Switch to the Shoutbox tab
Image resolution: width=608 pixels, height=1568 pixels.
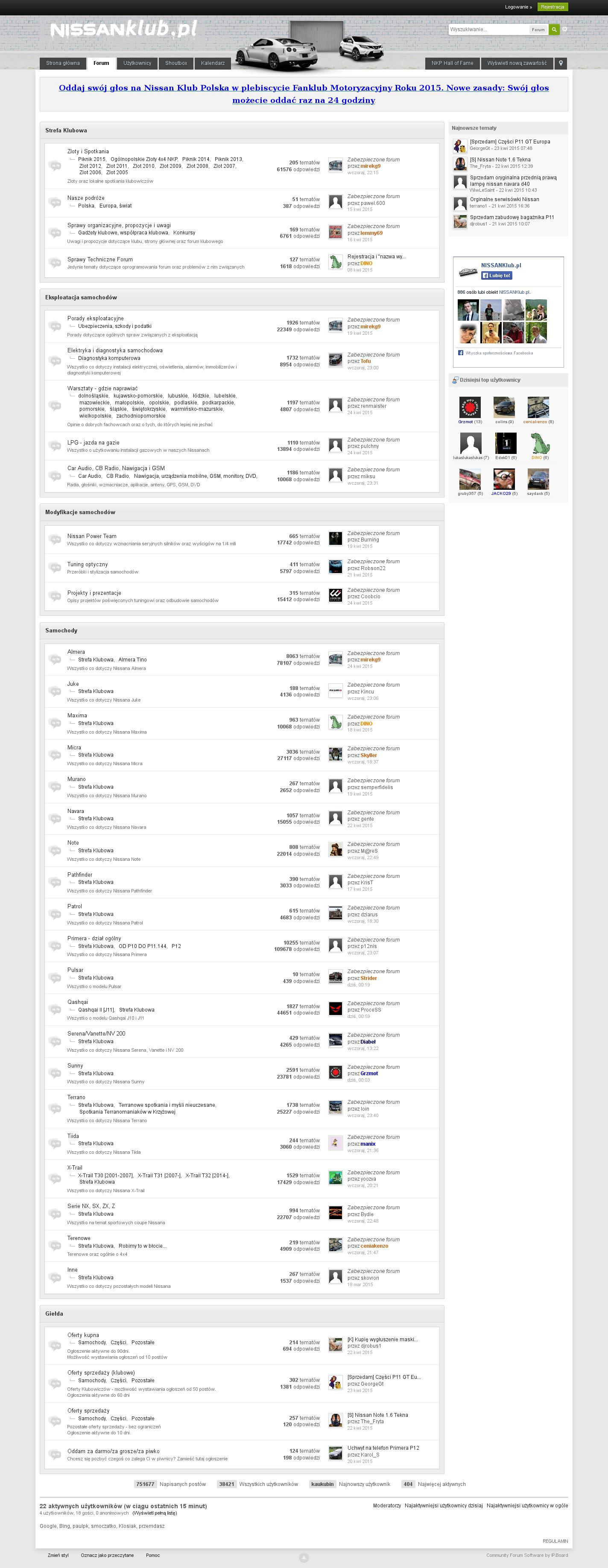tap(176, 63)
